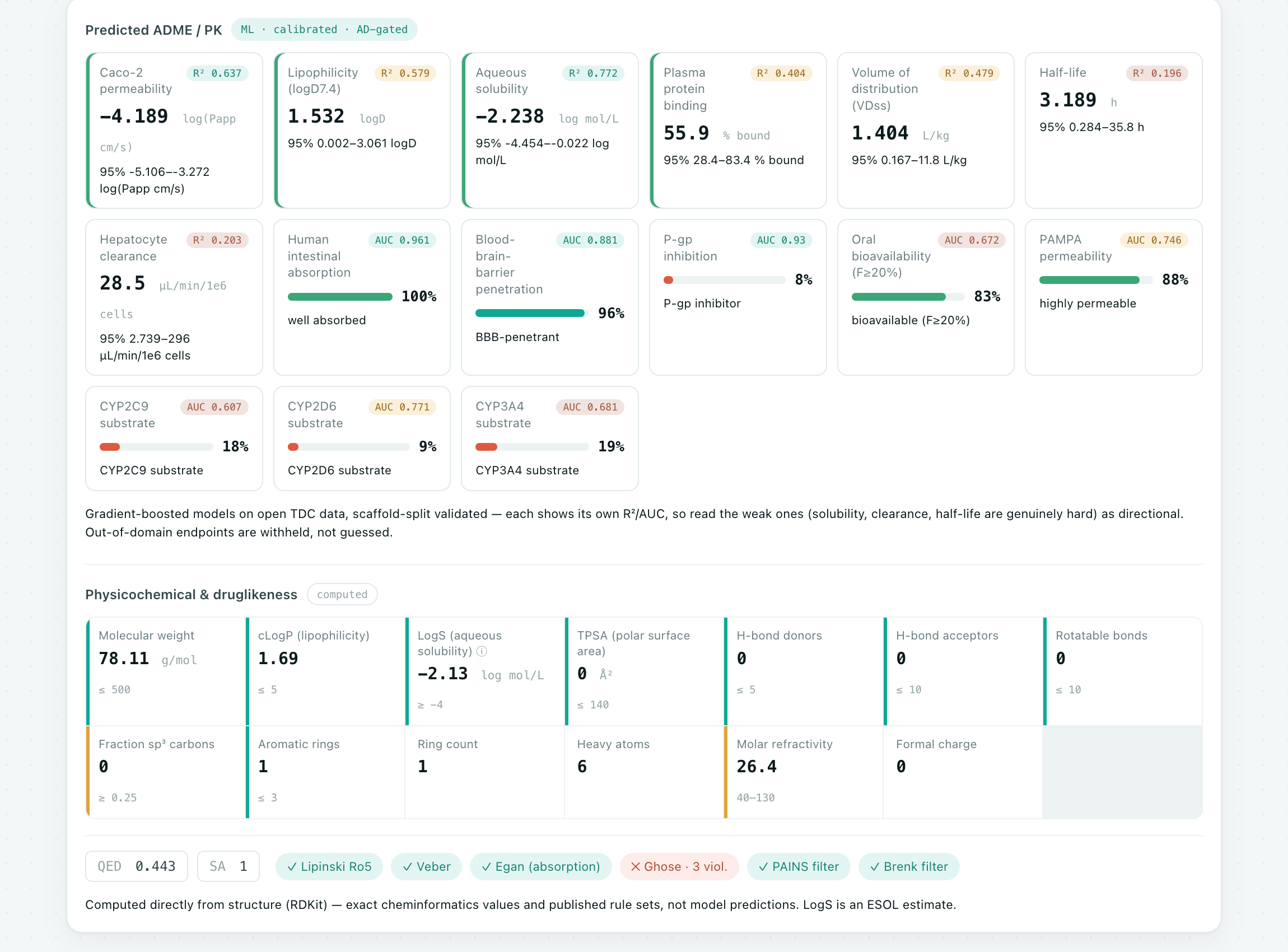Click Lipophilicity R² 0.579 badge
The height and width of the screenshot is (952, 1288).
point(405,73)
